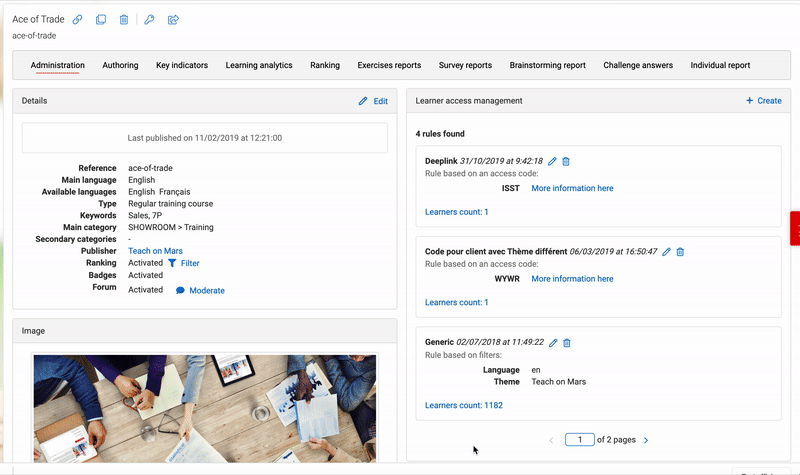The width and height of the screenshot is (800, 475).
Task: Click the forum Moderate speech bubble icon
Action: pyautogui.click(x=180, y=290)
